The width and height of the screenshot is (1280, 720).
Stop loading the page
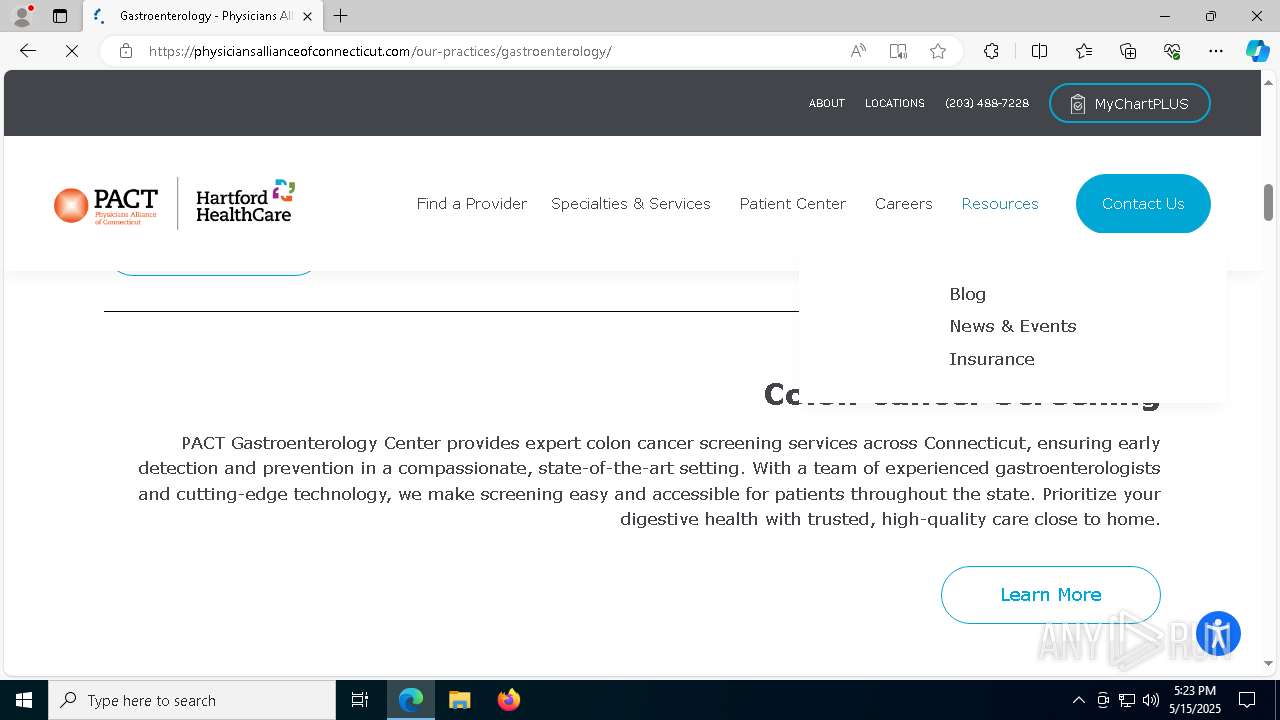pos(72,51)
